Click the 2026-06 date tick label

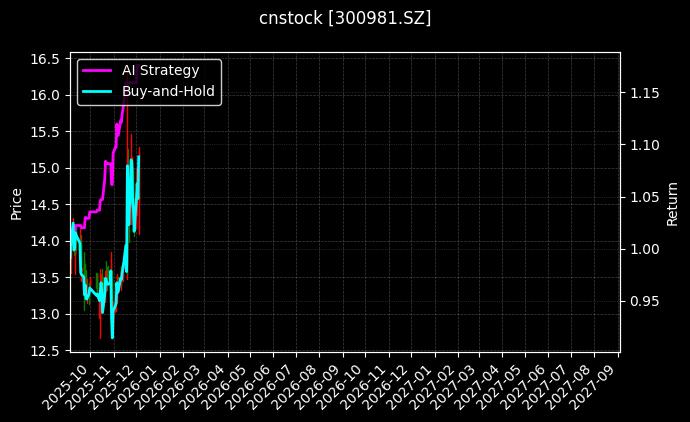(250, 387)
